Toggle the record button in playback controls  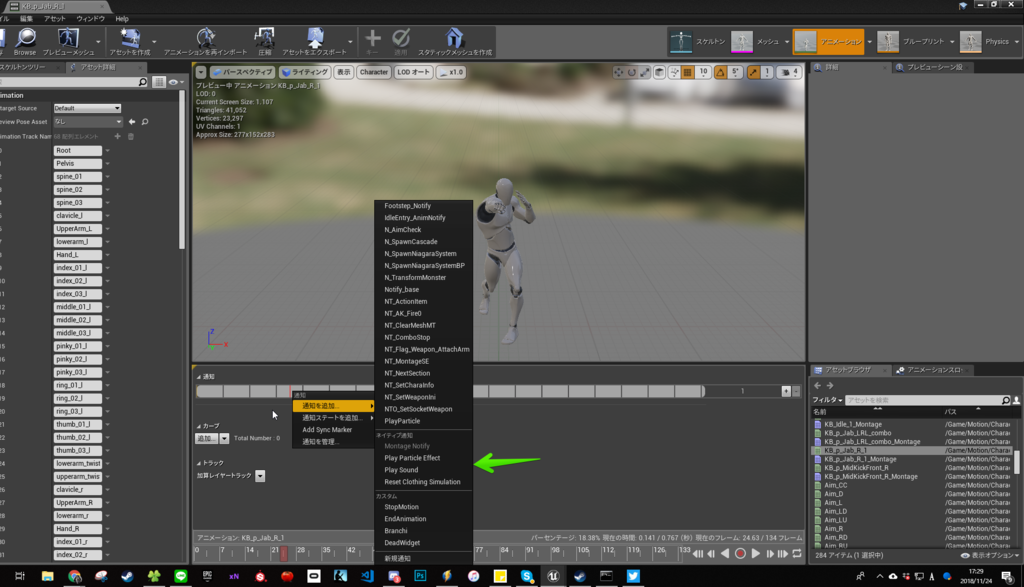(x=740, y=554)
